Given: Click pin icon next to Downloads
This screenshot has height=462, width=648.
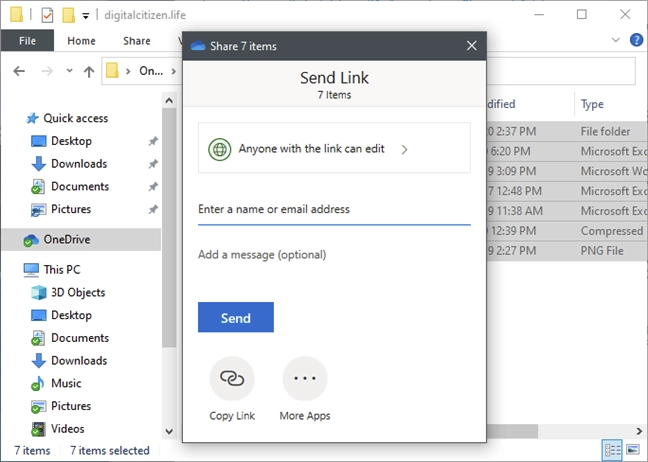Looking at the screenshot, I should coord(153,164).
